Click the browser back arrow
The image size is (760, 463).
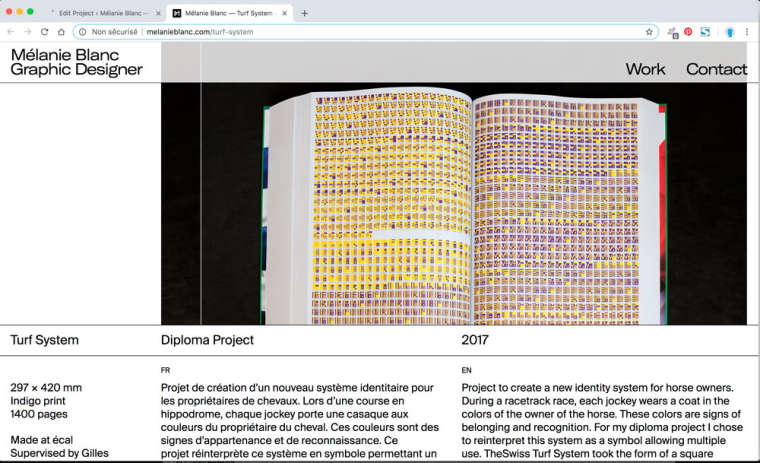(11, 32)
